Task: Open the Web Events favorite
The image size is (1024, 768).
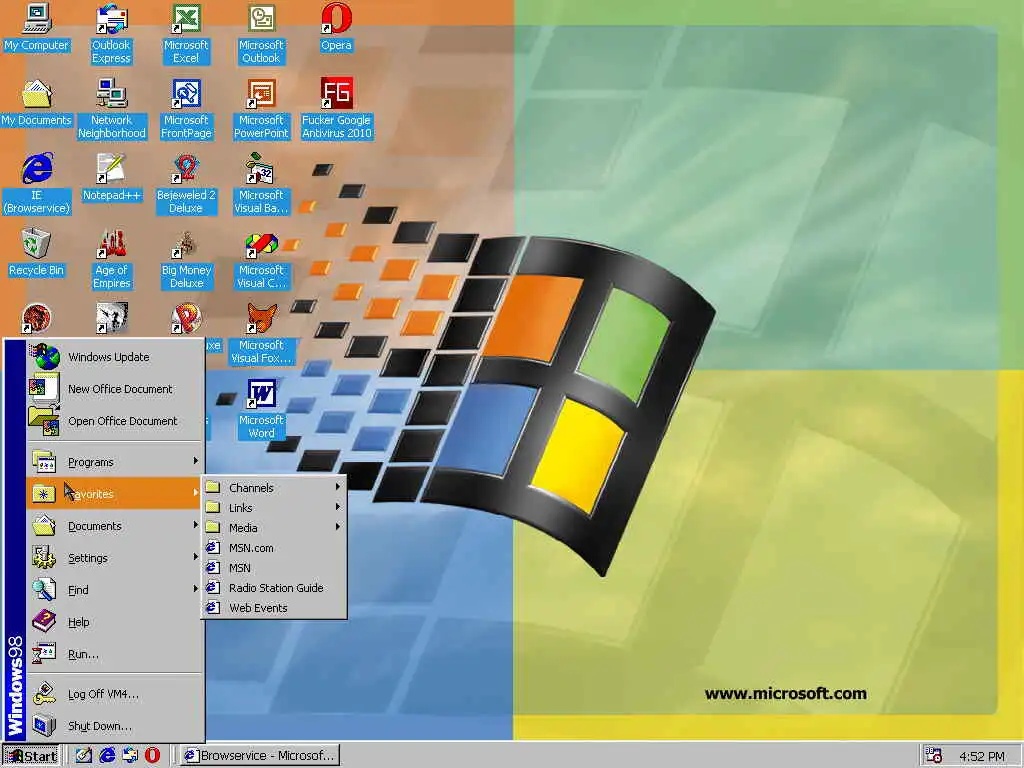Action: tap(274, 608)
